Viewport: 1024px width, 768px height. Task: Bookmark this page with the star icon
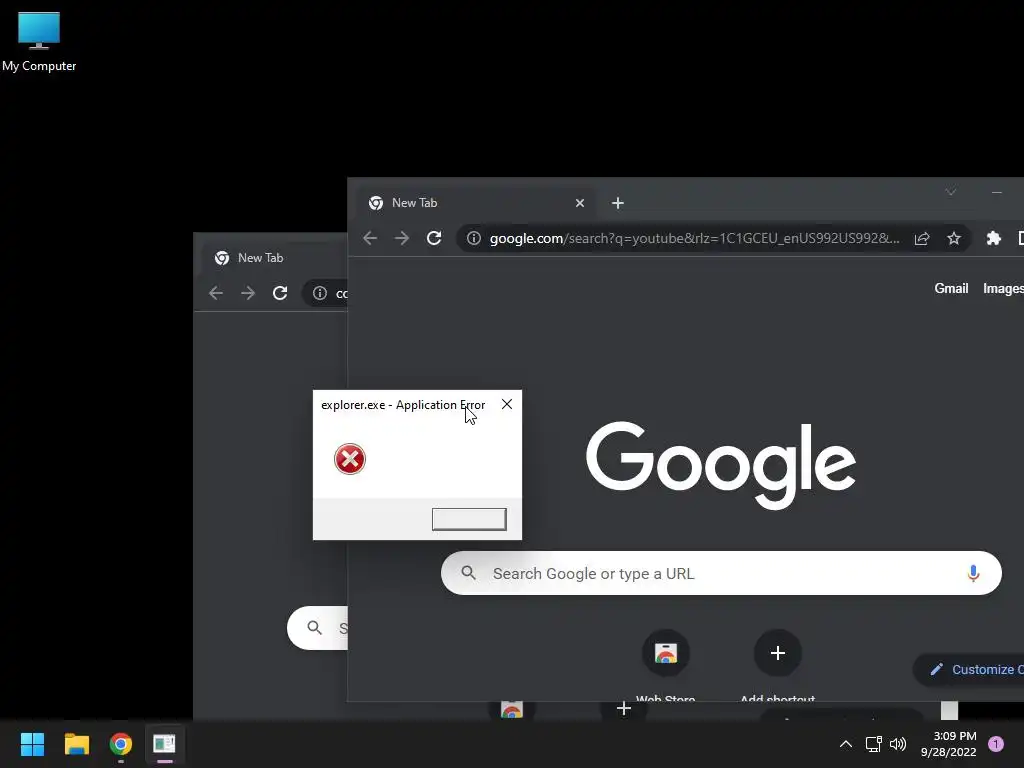pos(954,238)
